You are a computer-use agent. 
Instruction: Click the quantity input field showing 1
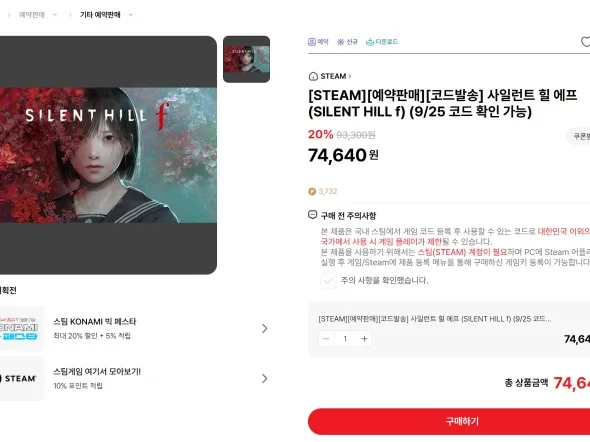345,339
